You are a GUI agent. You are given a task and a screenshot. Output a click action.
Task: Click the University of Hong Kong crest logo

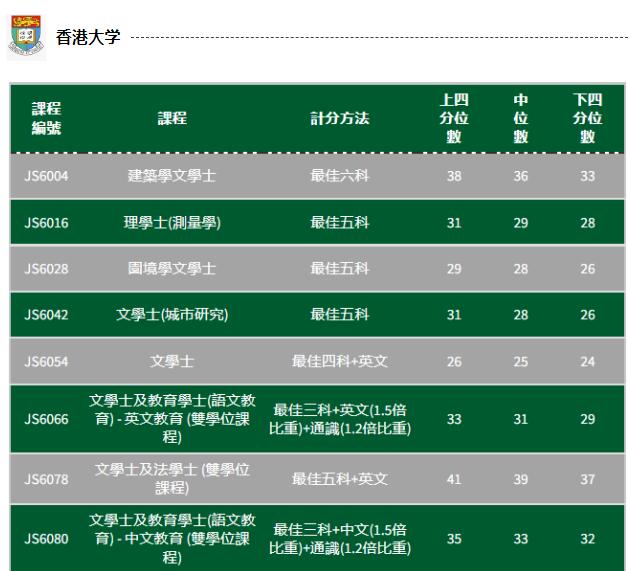[x=26, y=36]
